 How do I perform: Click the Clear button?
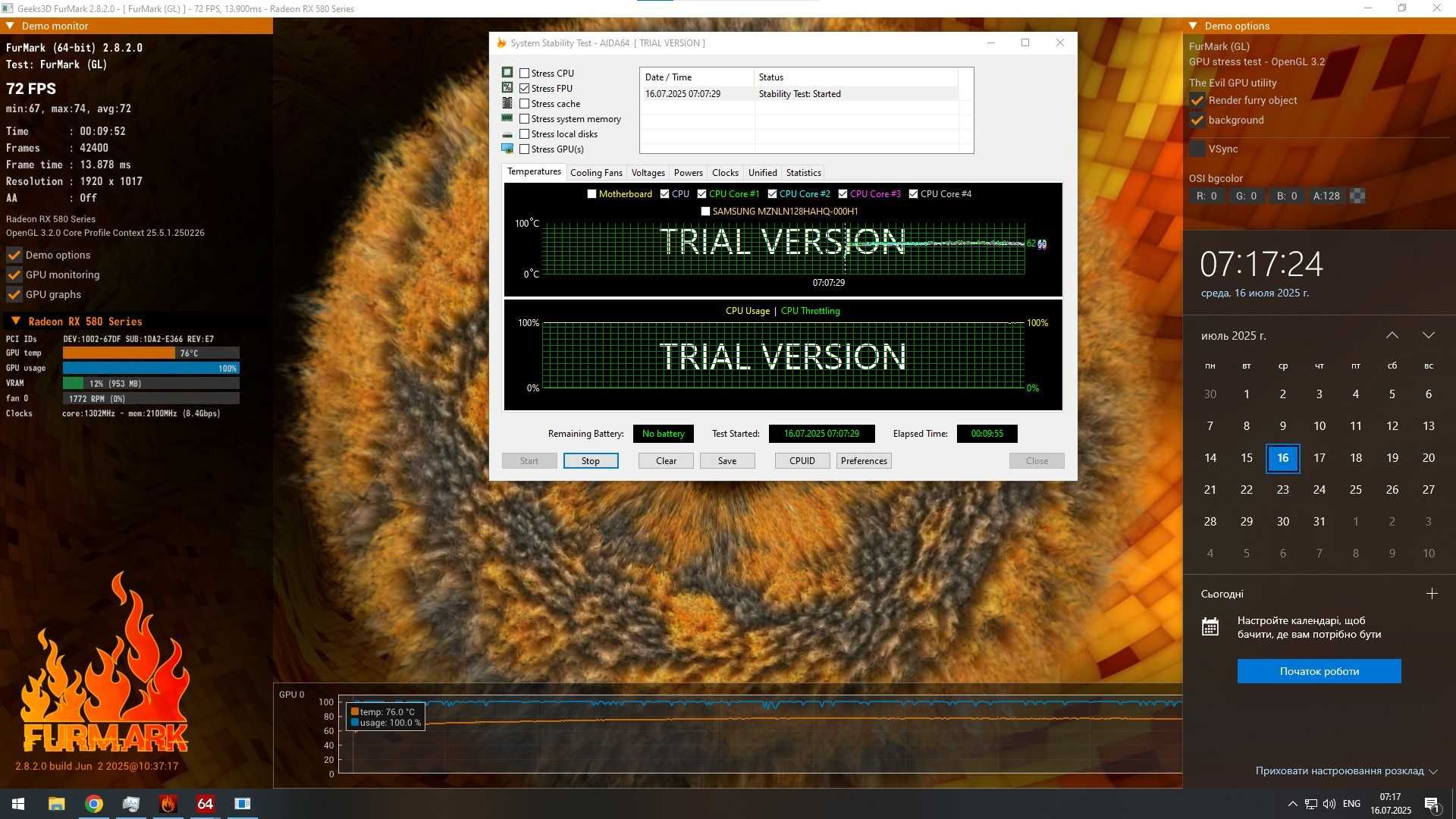pos(666,461)
